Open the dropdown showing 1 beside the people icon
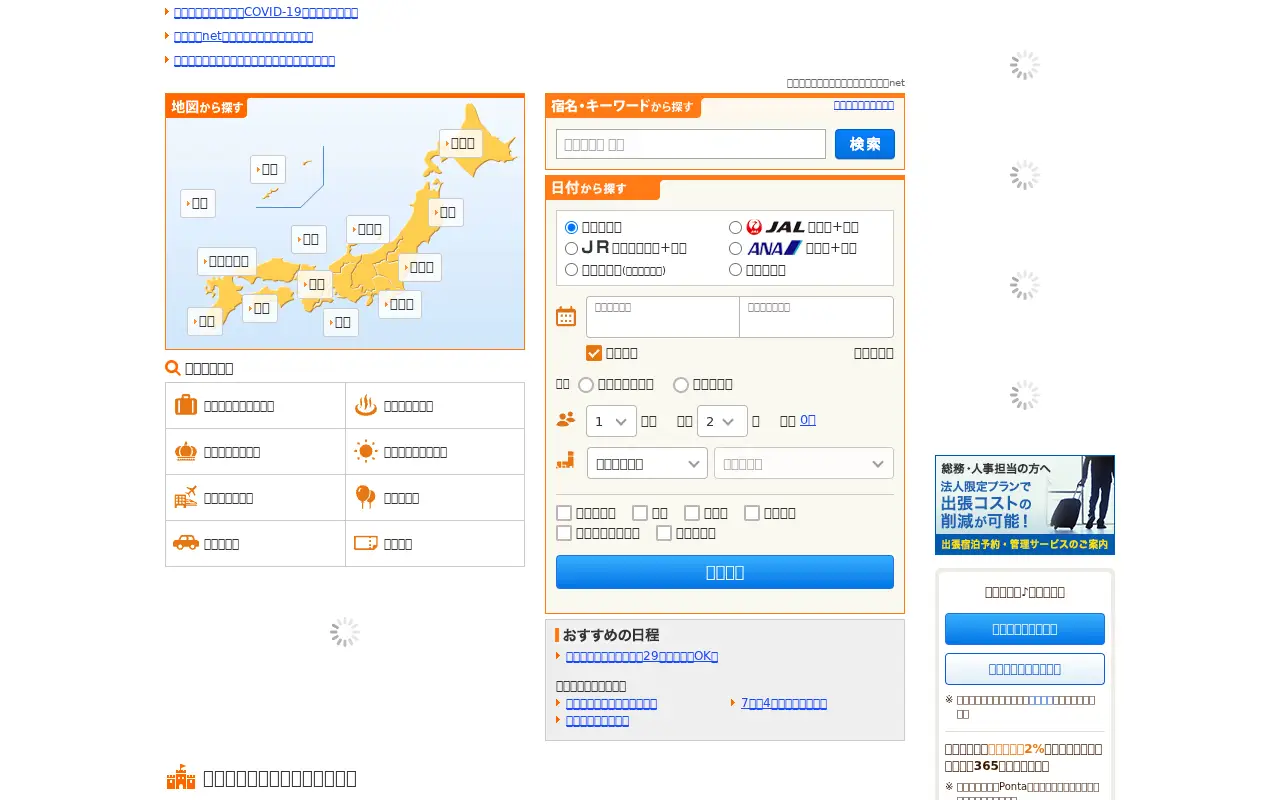The height and width of the screenshot is (800, 1280). 611,421
